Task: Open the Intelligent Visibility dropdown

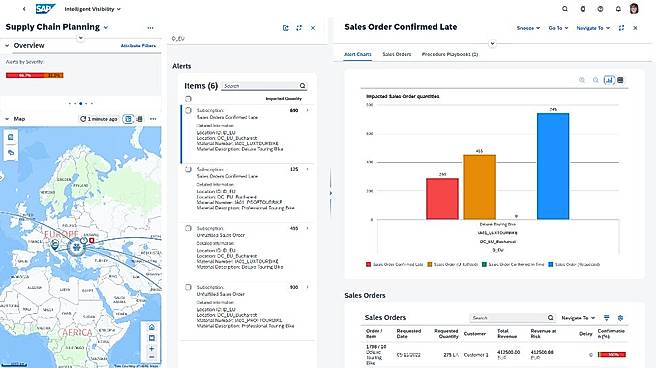Action: tap(92, 9)
